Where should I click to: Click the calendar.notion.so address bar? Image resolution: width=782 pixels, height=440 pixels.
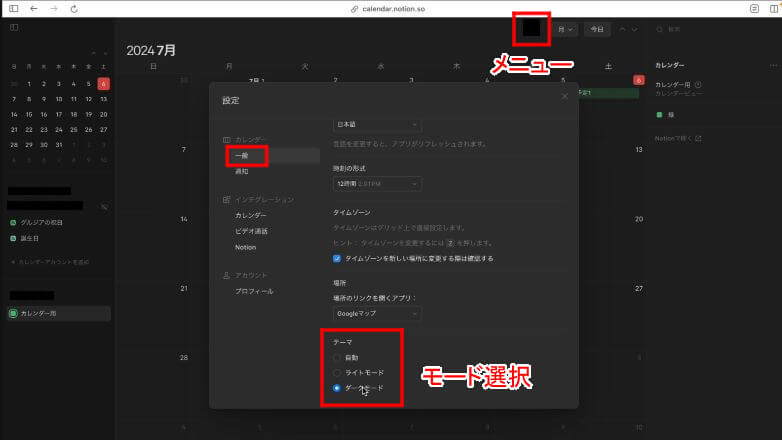389,9
